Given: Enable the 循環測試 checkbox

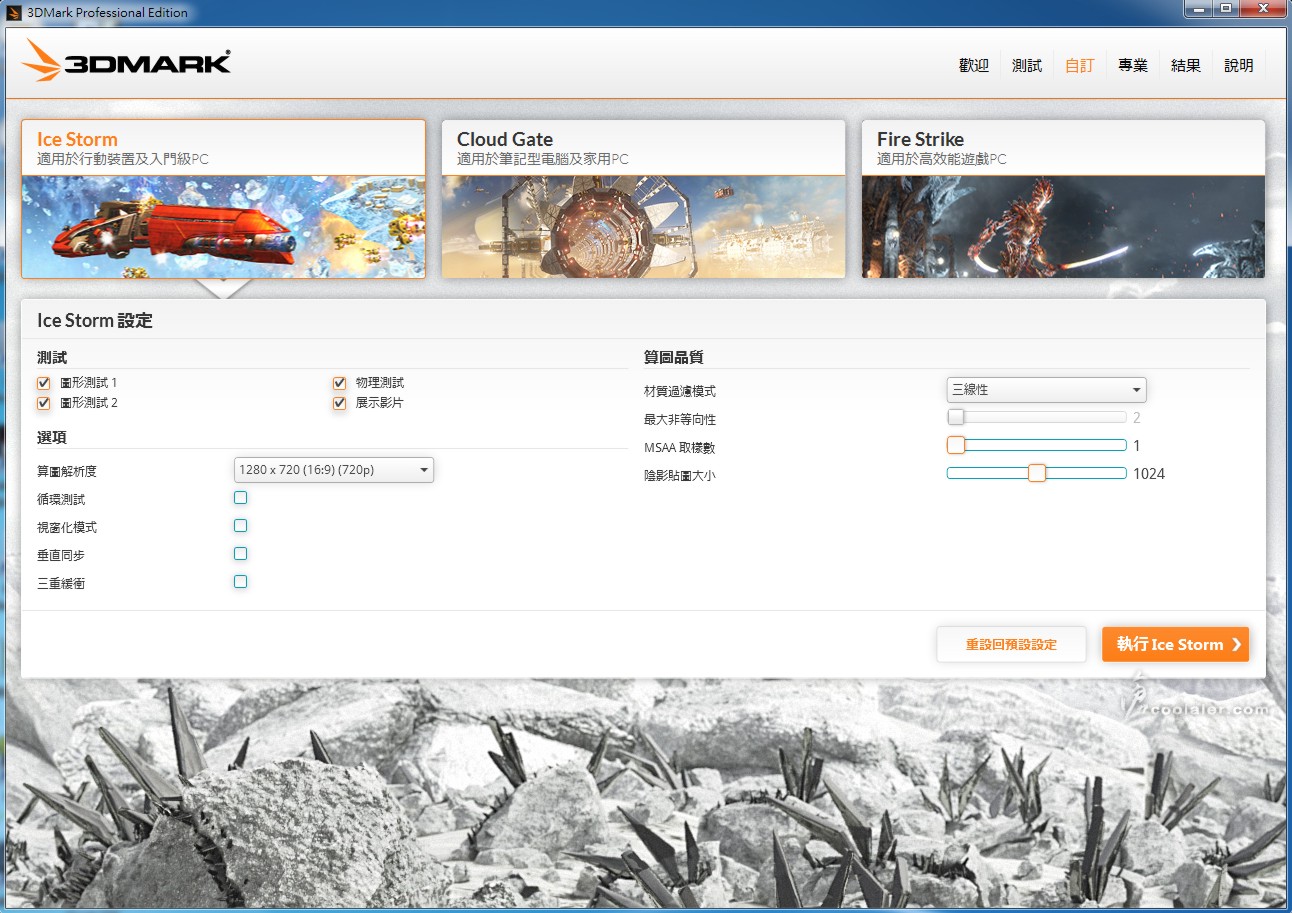Looking at the screenshot, I should [x=240, y=497].
